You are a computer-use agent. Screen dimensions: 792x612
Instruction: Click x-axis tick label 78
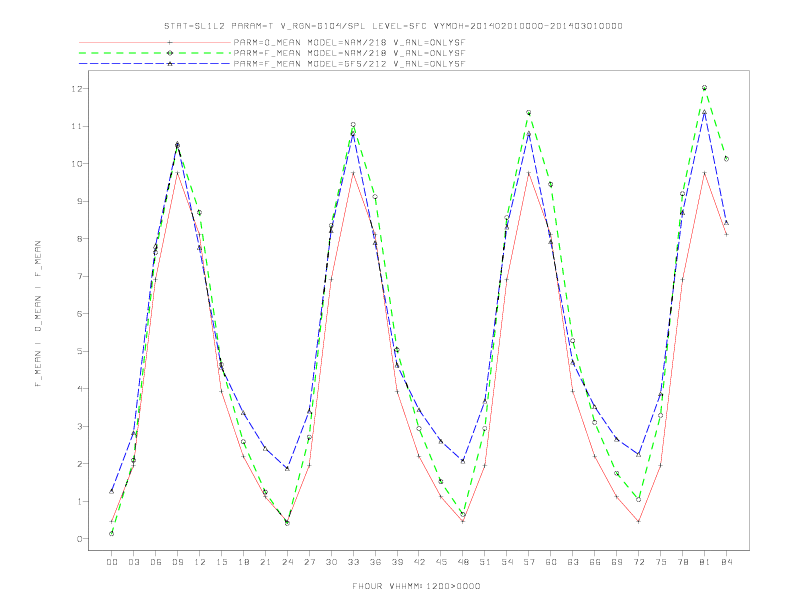point(683,562)
